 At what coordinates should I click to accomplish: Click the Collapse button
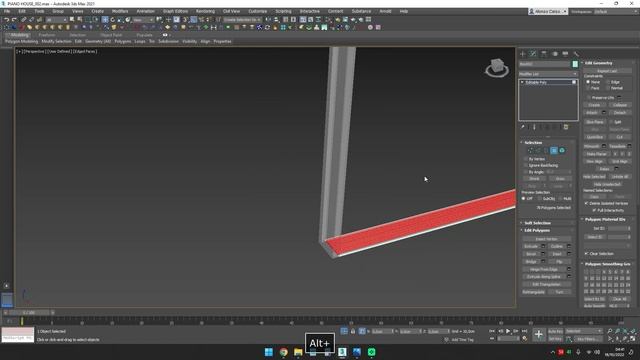(620, 105)
